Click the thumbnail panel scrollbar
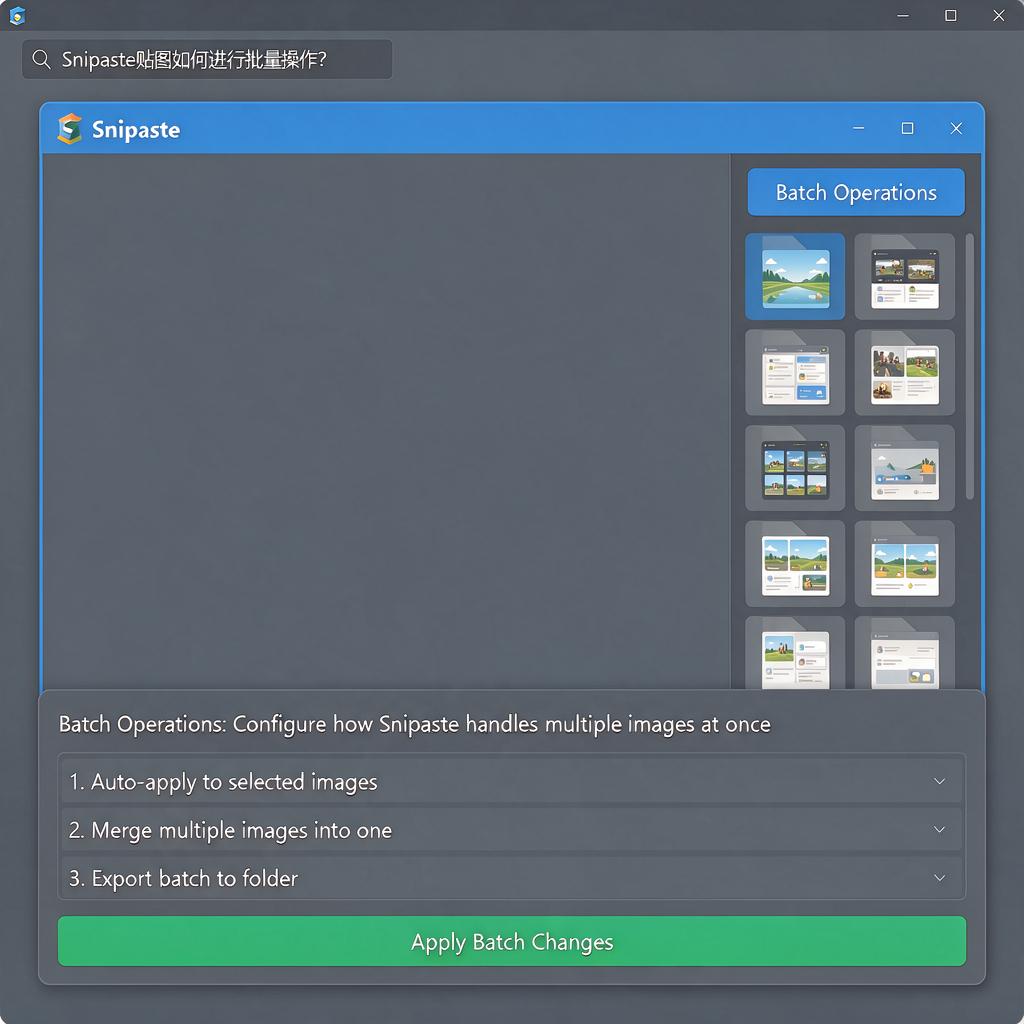This screenshot has height=1024, width=1024. pyautogui.click(x=969, y=366)
